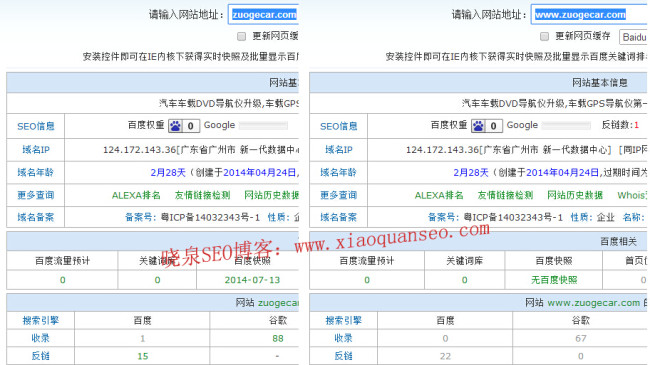Click 域名IP label in right panel
Image resolution: width=650 pixels, height=365 pixels.
339,150
